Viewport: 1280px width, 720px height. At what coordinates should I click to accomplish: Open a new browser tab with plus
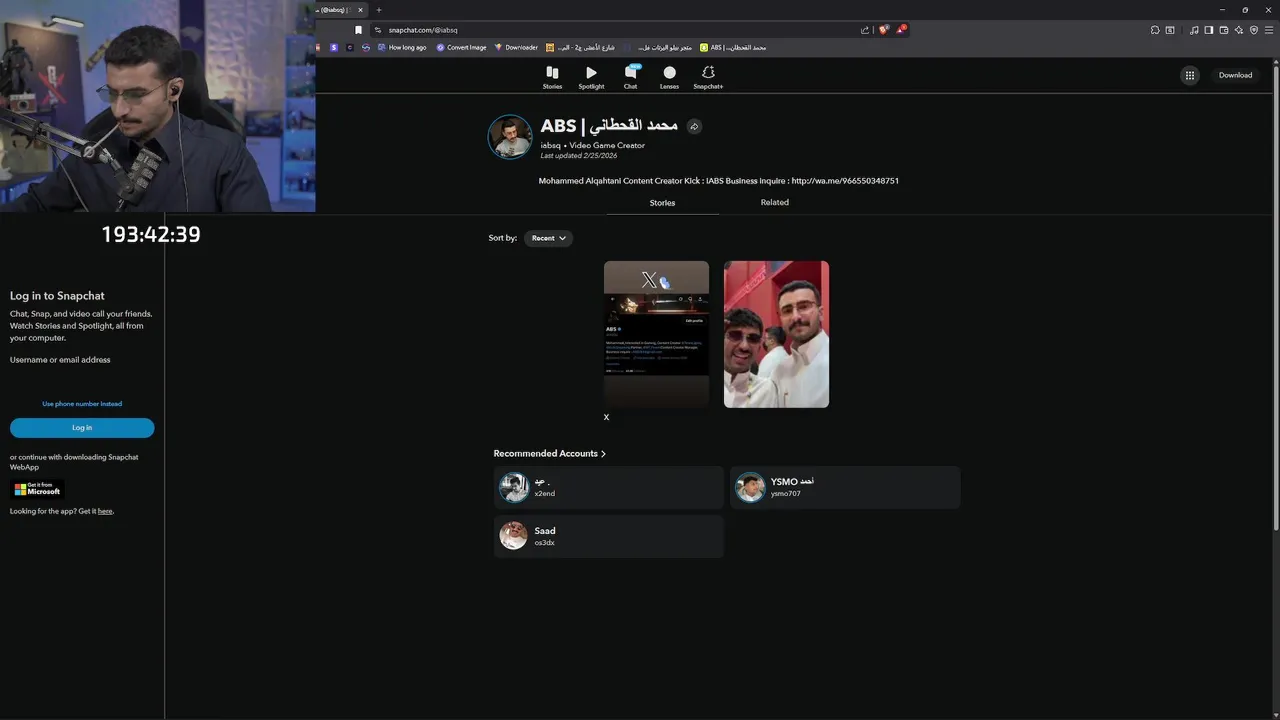pyautogui.click(x=379, y=10)
